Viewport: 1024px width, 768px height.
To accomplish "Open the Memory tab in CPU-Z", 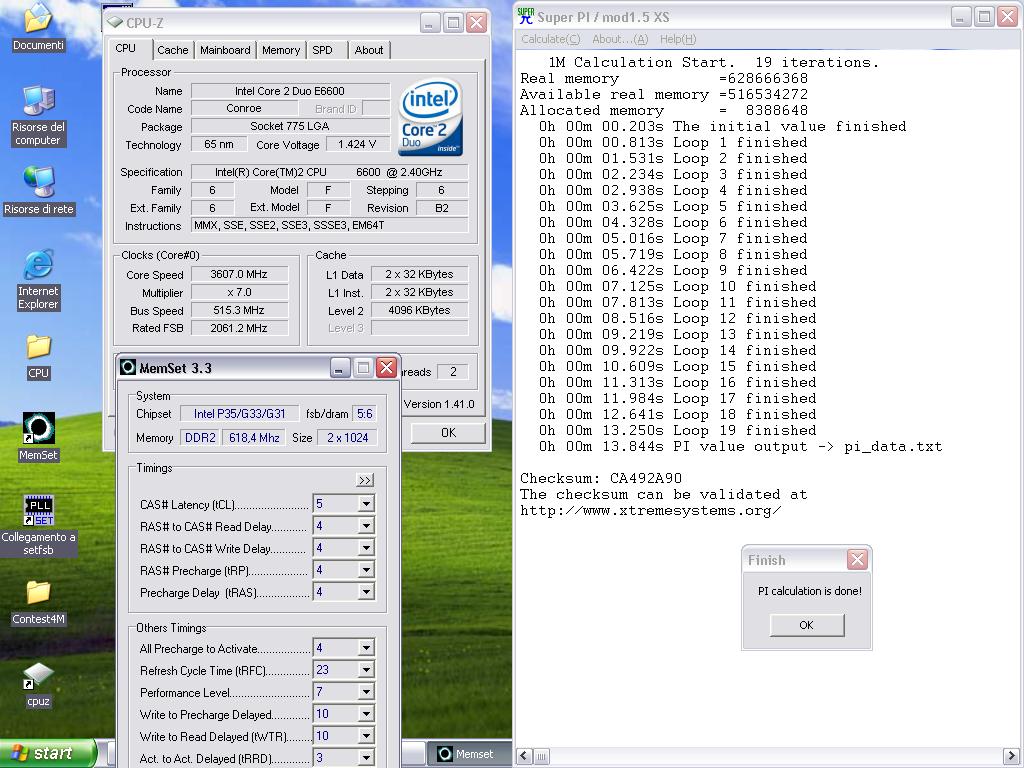I will pos(281,50).
